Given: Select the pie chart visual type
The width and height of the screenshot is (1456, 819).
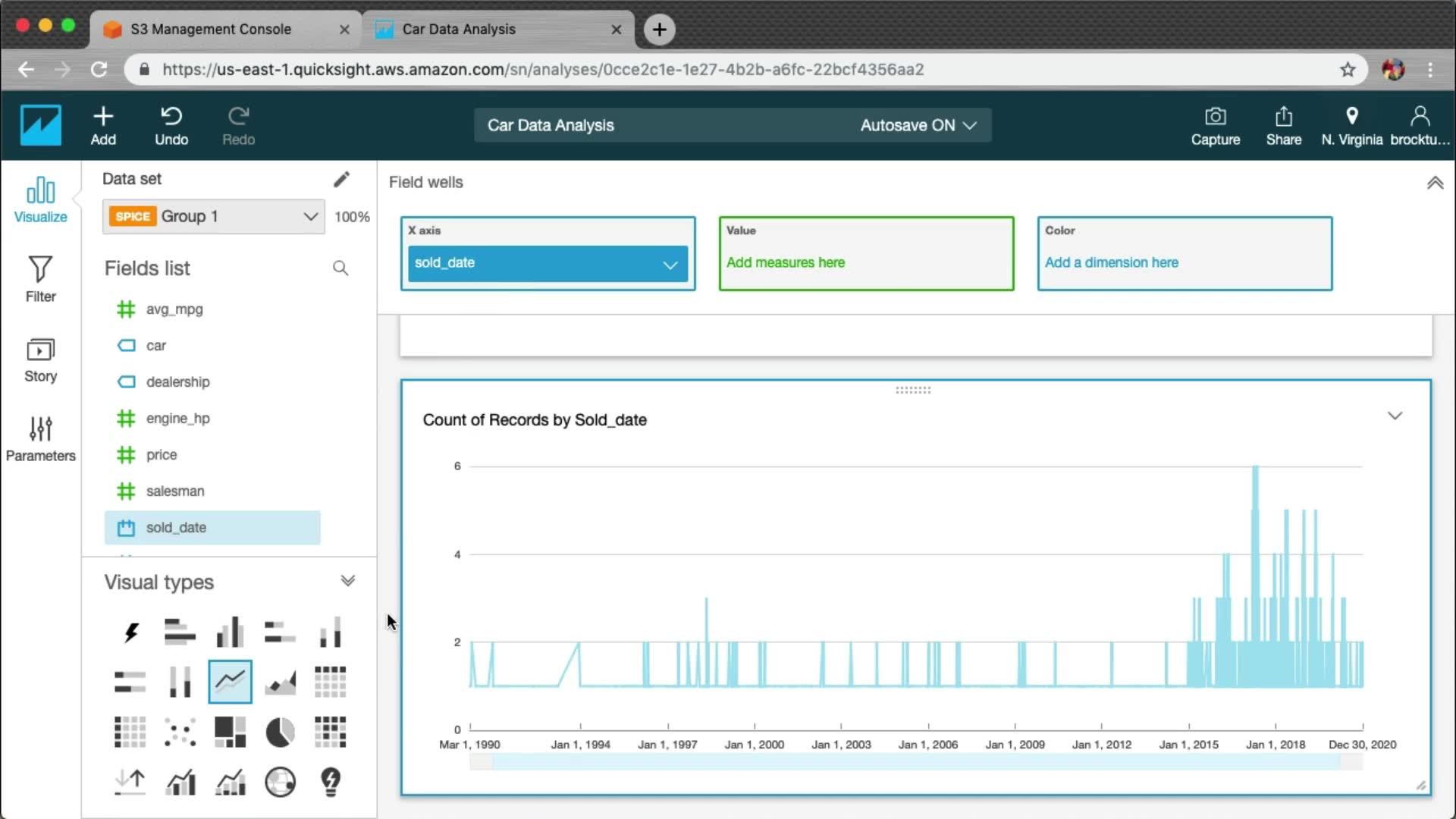Looking at the screenshot, I should tap(280, 733).
